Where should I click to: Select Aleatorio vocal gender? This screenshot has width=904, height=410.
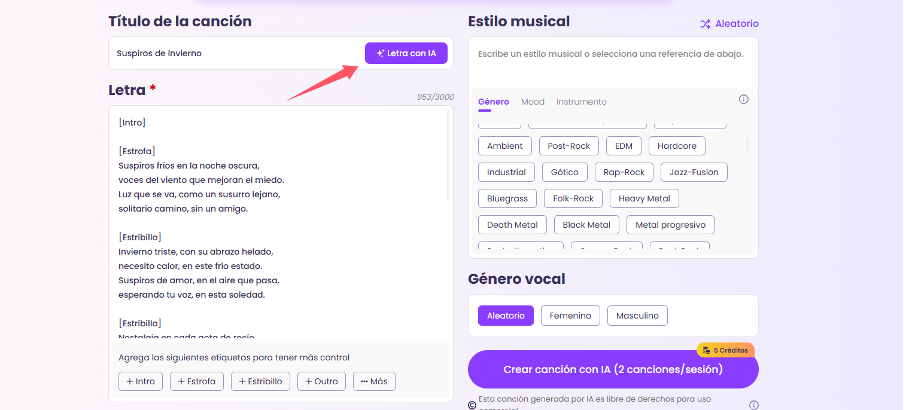click(x=505, y=316)
